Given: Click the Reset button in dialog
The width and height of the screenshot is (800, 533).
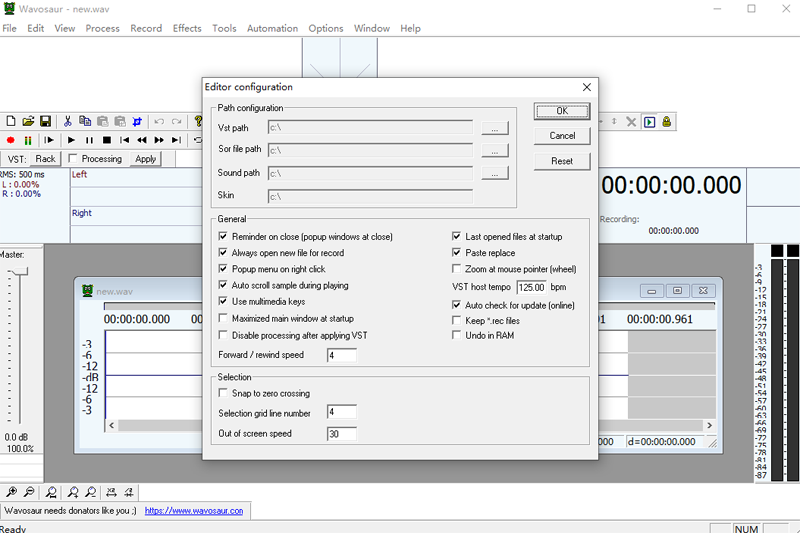Looking at the screenshot, I should coord(562,161).
